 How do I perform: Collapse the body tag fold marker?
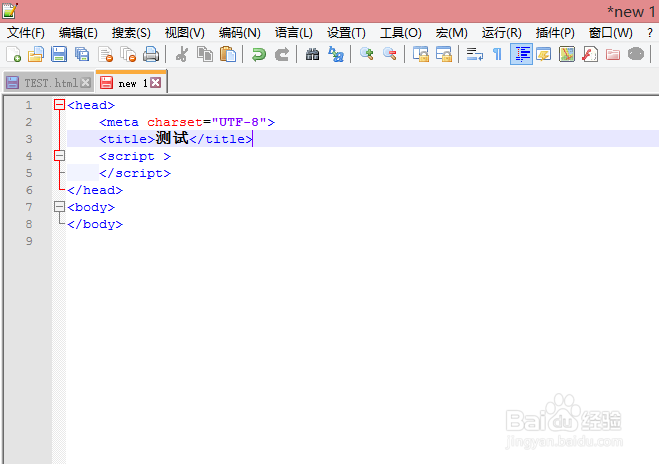pyautogui.click(x=60, y=207)
